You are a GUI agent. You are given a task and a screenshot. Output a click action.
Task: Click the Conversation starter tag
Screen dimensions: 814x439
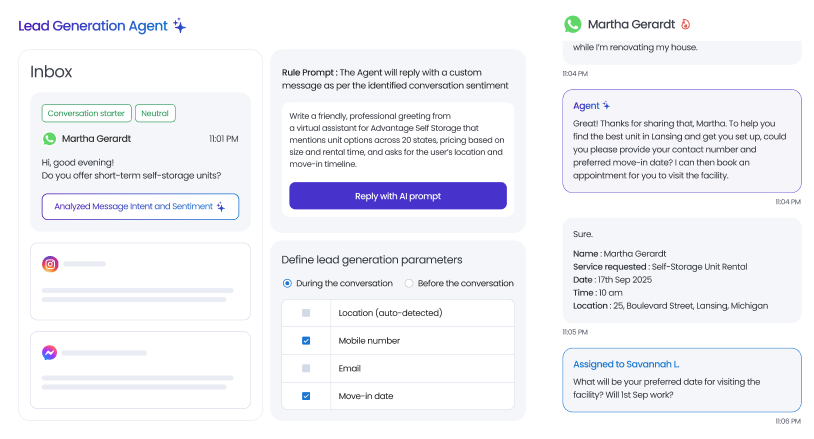point(86,113)
